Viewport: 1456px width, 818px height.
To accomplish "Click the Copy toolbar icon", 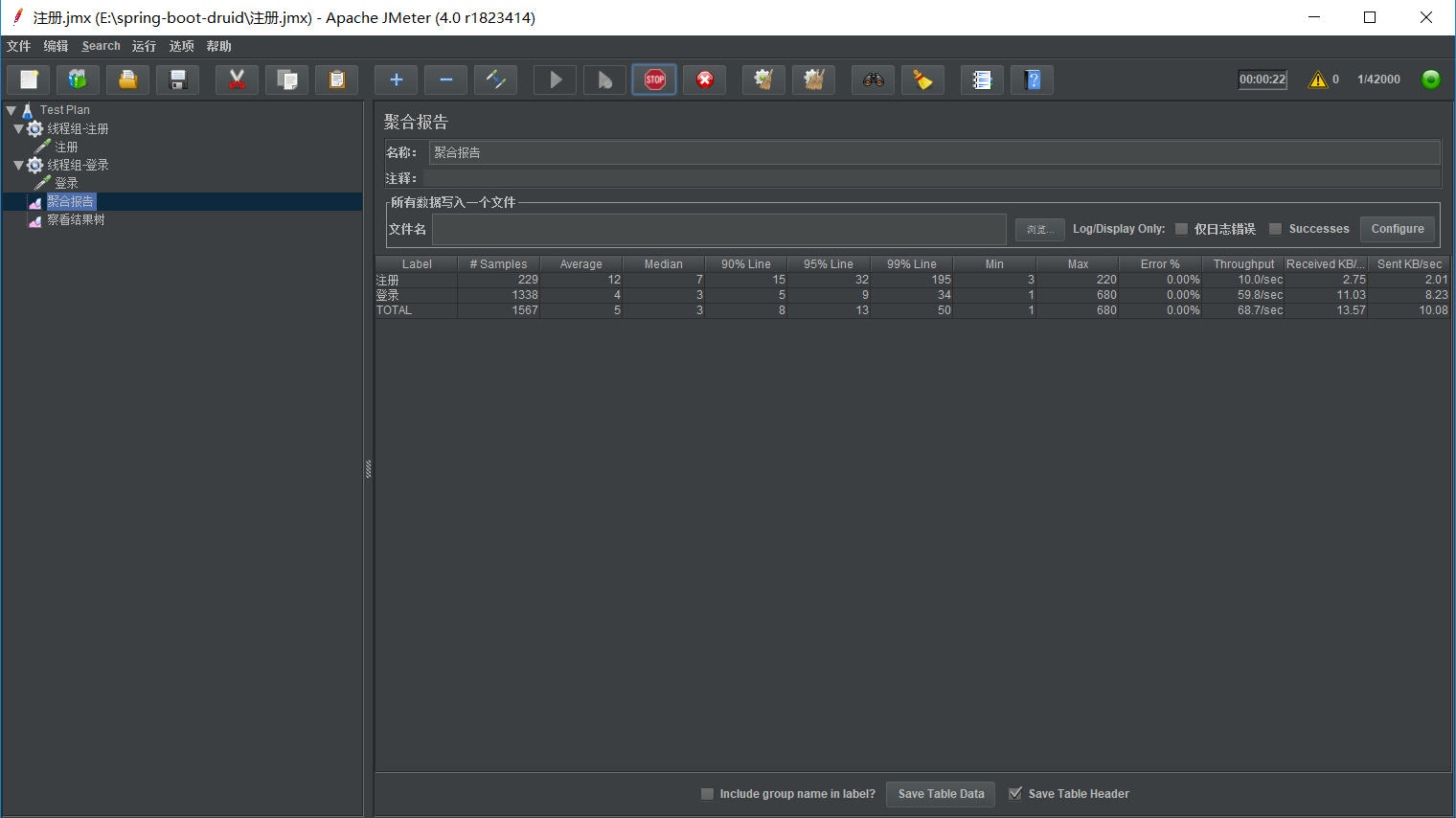I will pyautogui.click(x=287, y=80).
